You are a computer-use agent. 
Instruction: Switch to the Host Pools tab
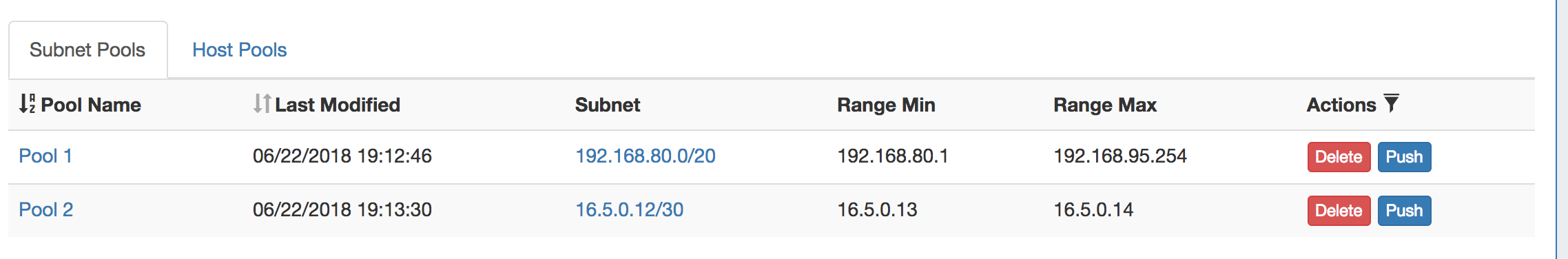[x=239, y=50]
